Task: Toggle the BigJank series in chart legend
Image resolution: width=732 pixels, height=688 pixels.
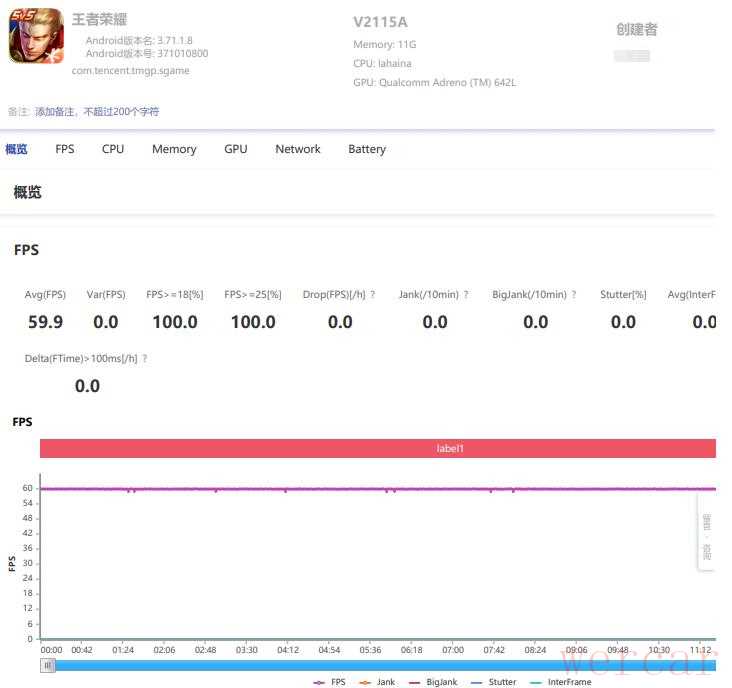Action: point(433,682)
